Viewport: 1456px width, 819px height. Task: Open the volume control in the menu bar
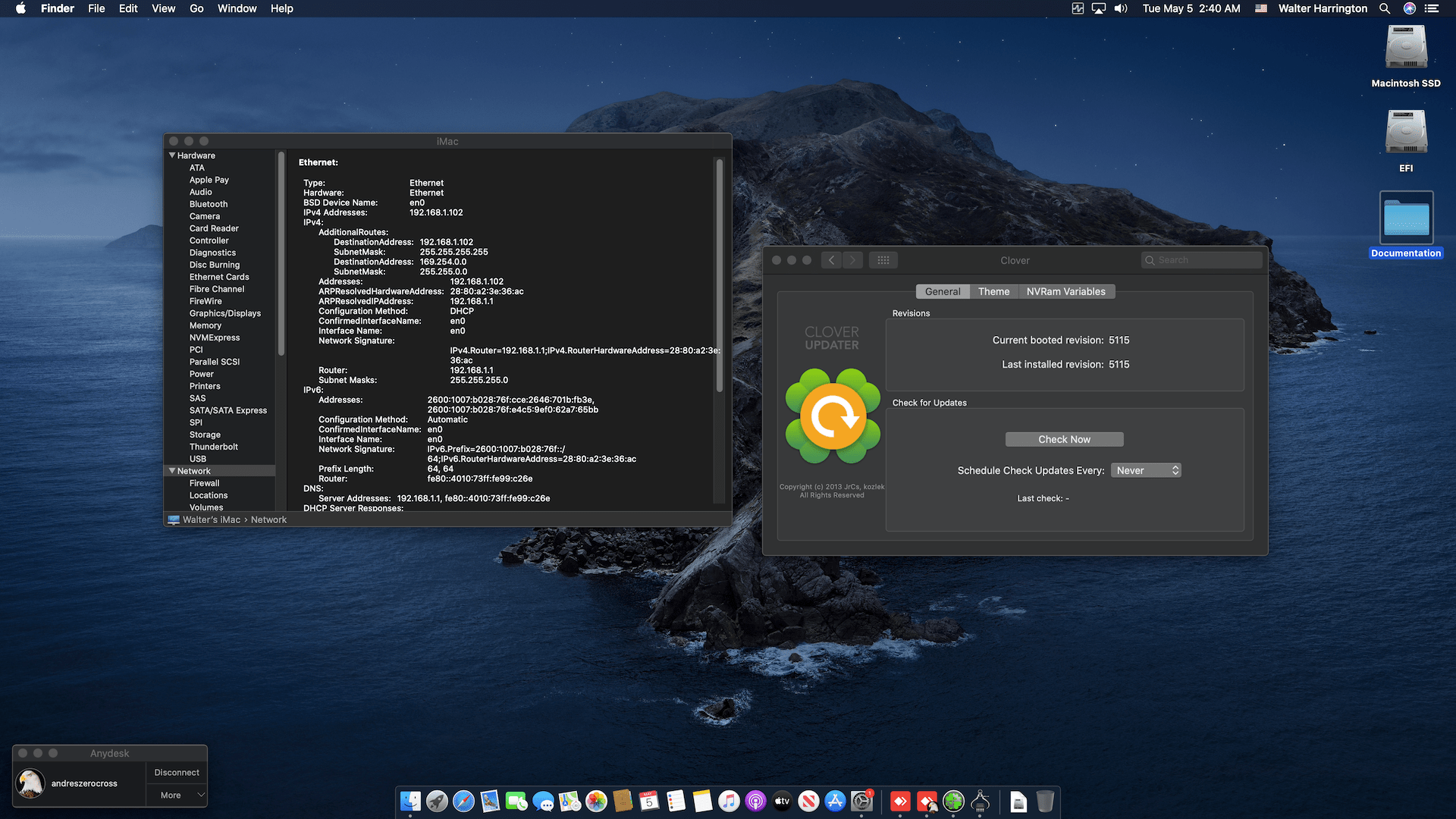tap(1121, 8)
